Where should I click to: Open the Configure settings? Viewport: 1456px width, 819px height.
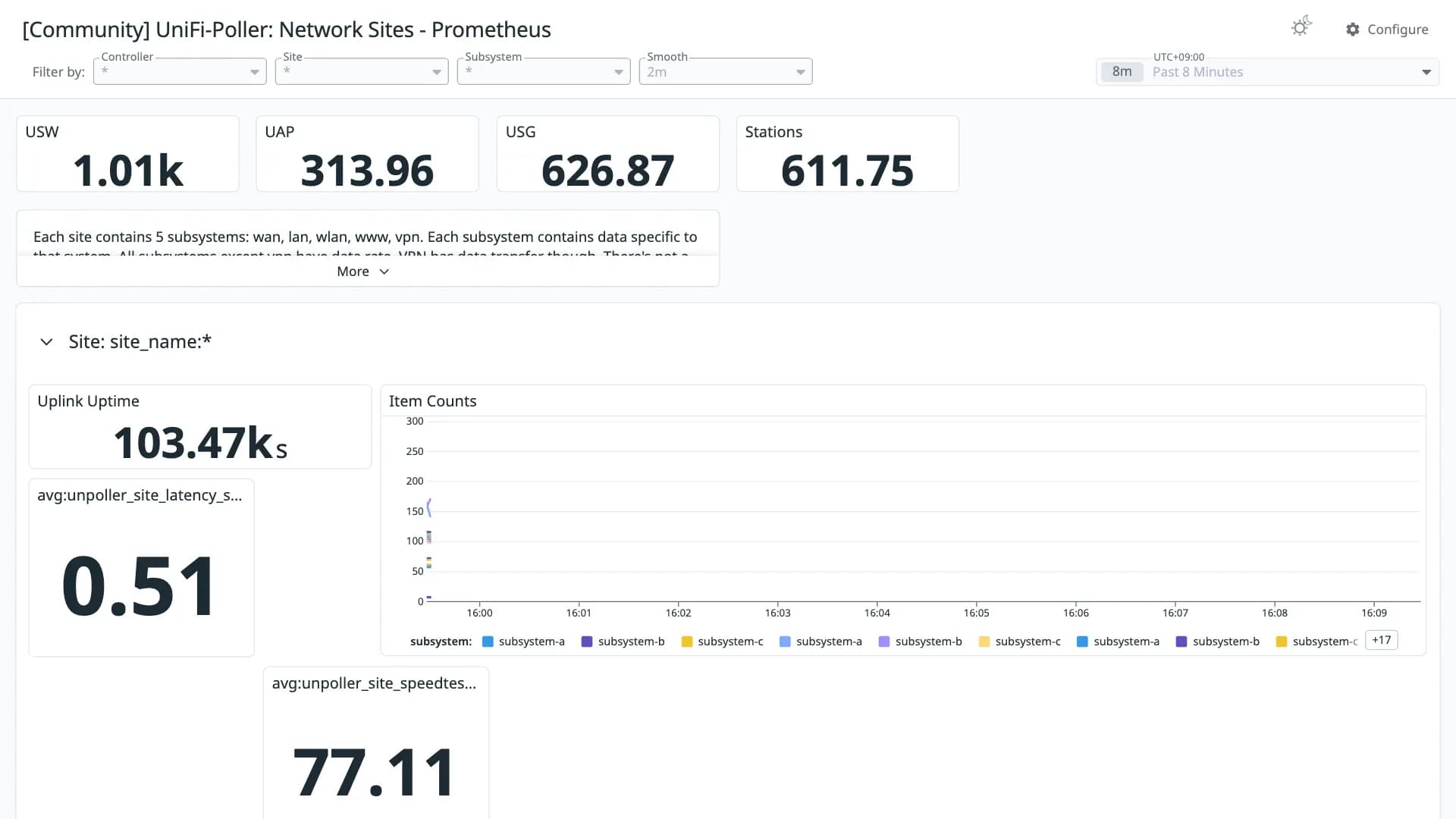(x=1387, y=30)
